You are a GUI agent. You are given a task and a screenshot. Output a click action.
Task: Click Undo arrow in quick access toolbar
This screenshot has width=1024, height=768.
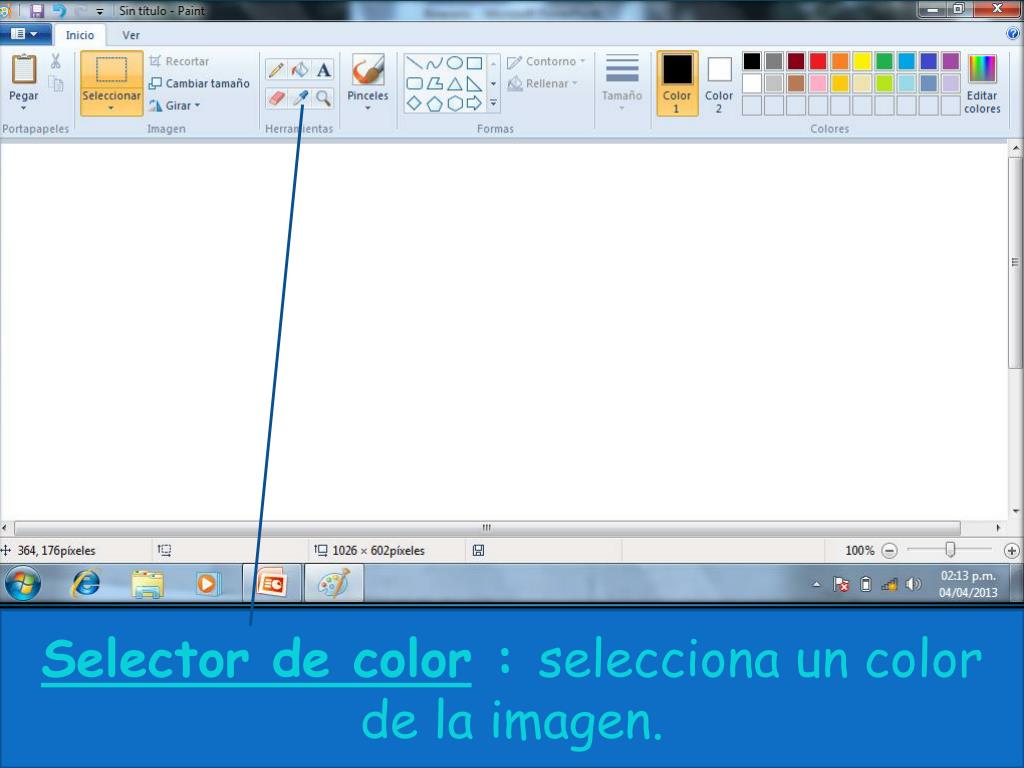tap(59, 10)
